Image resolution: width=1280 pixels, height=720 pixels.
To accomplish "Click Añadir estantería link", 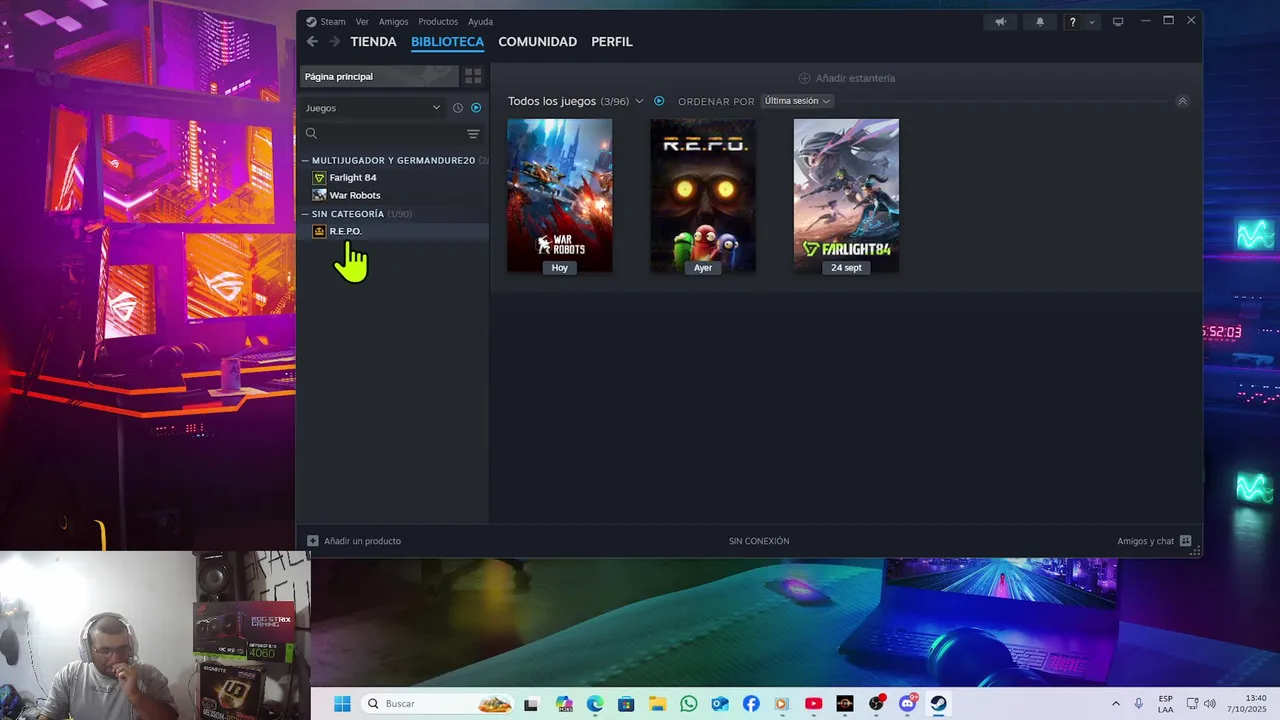I will (x=855, y=78).
